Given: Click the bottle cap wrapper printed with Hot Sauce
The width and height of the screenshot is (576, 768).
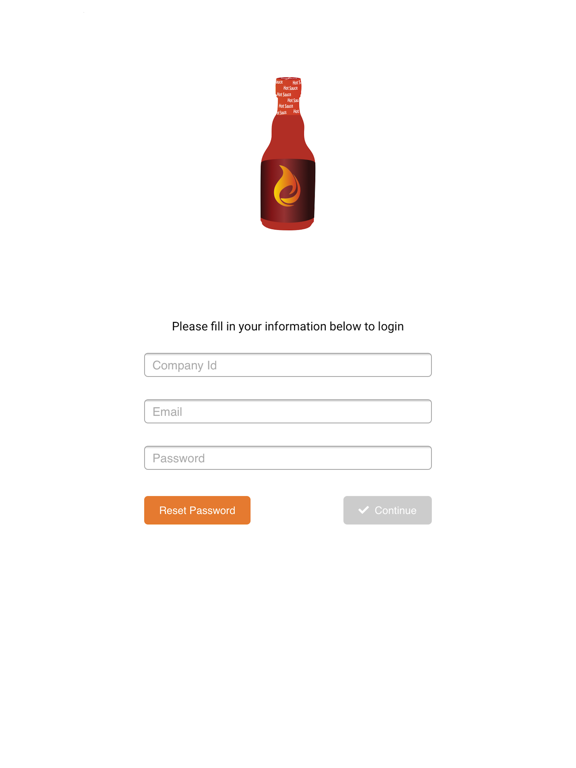Looking at the screenshot, I should [x=288, y=96].
